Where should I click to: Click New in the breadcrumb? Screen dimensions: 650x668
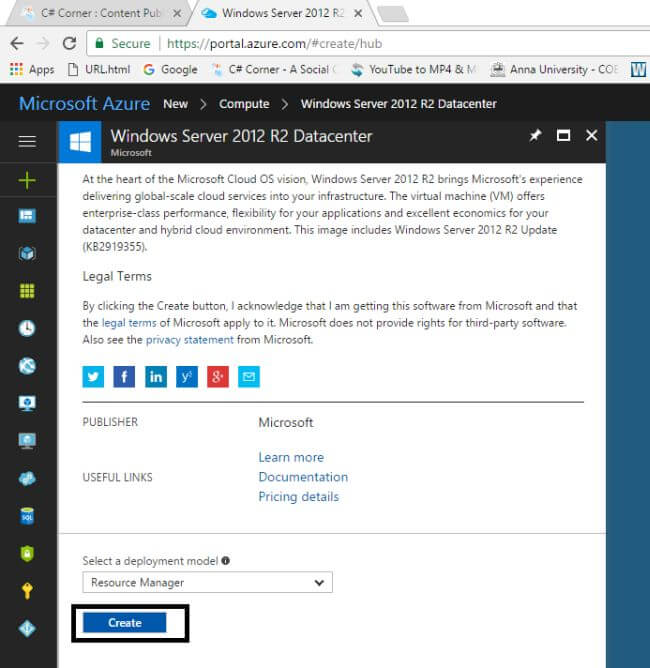pyautogui.click(x=175, y=104)
